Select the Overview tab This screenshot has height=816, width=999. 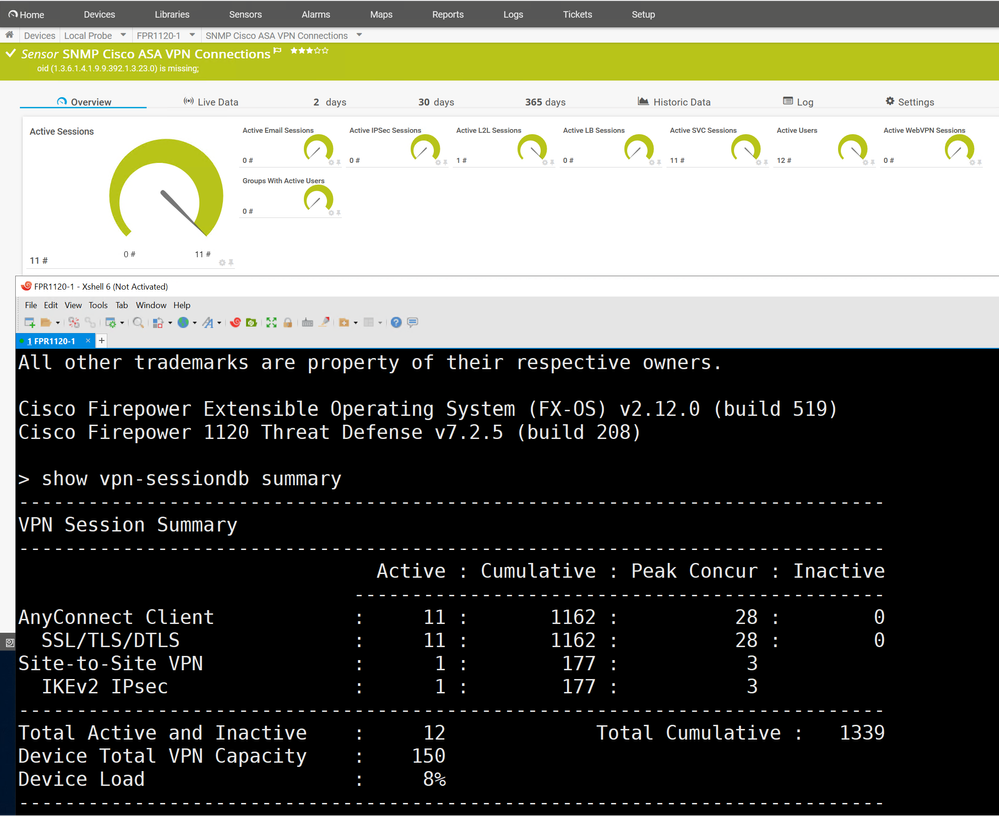click(83, 102)
